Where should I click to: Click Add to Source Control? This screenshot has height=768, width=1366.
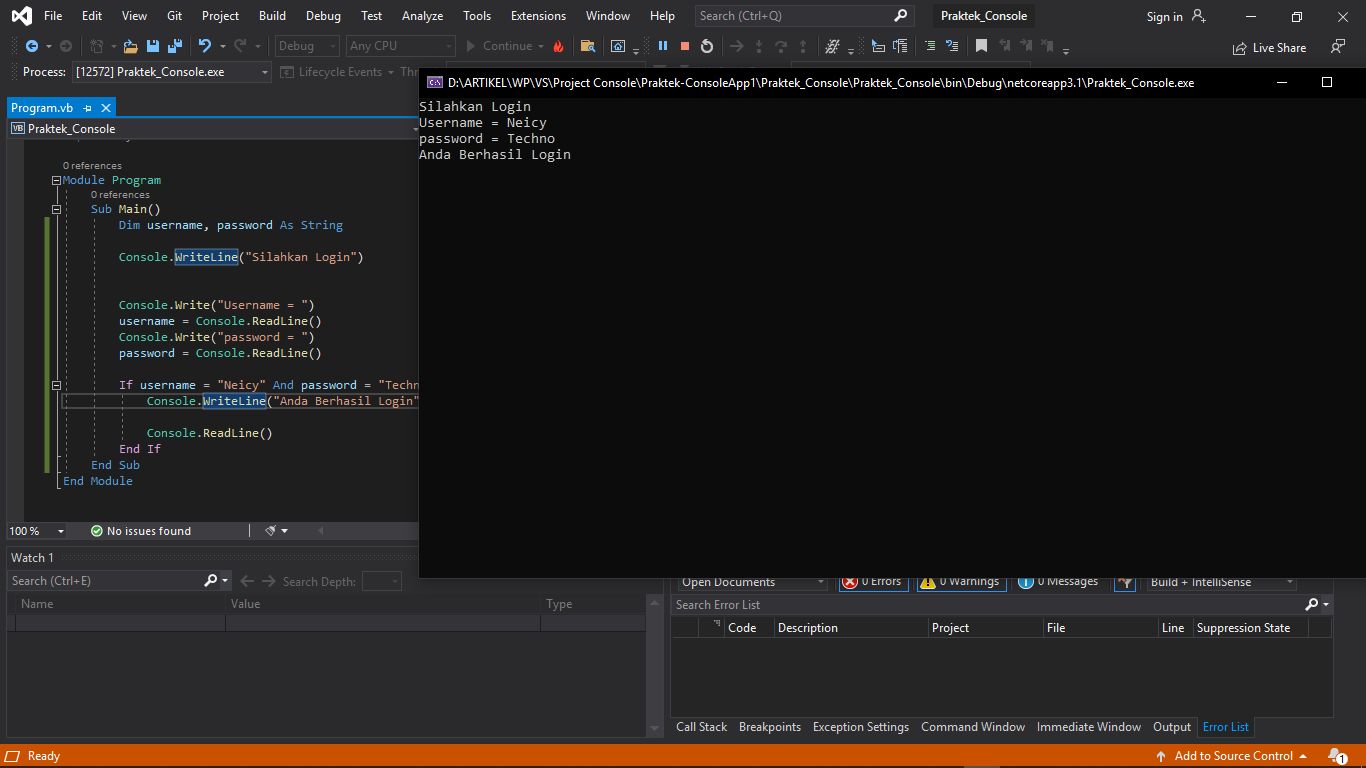[1232, 756]
